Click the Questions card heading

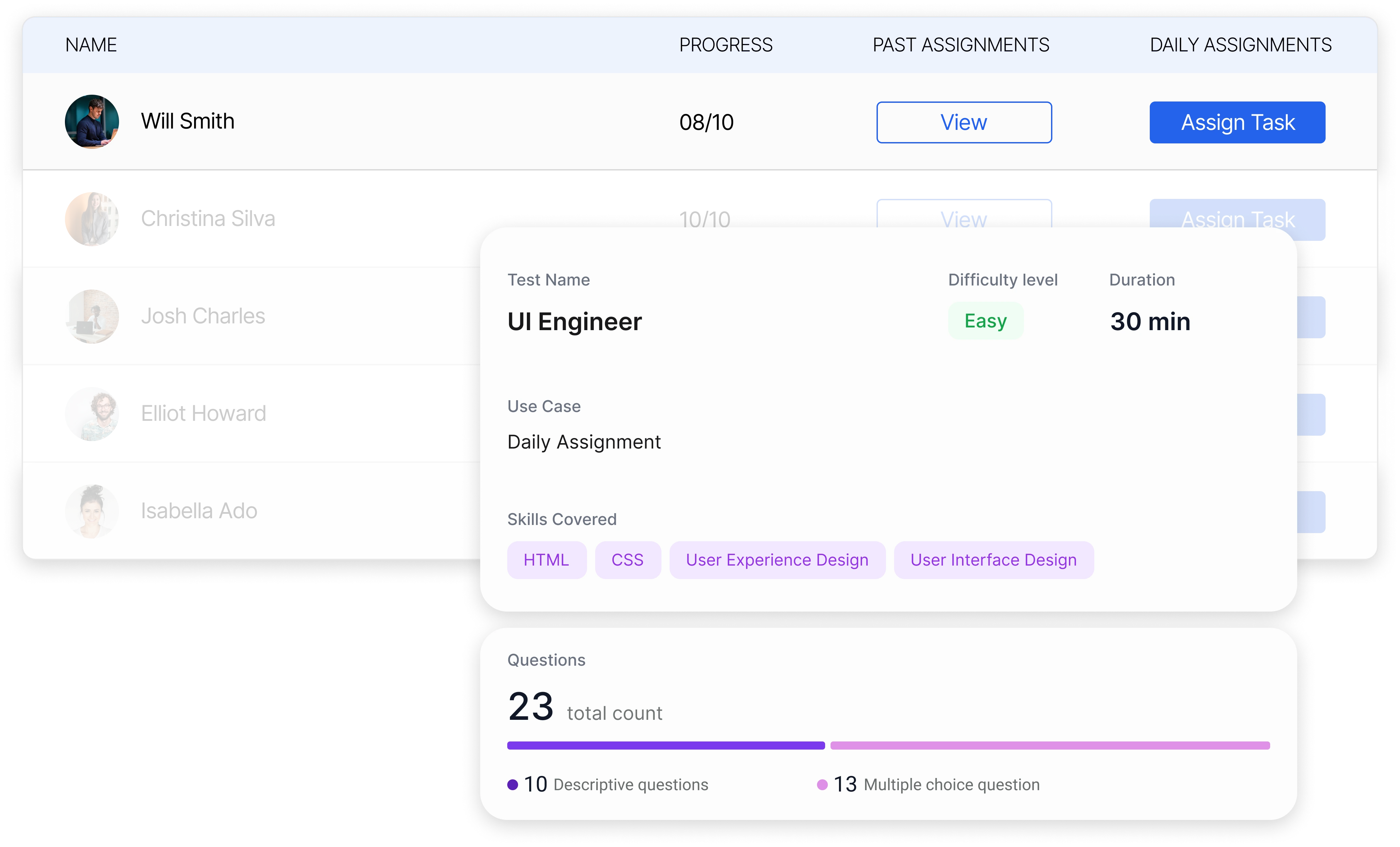click(x=546, y=660)
